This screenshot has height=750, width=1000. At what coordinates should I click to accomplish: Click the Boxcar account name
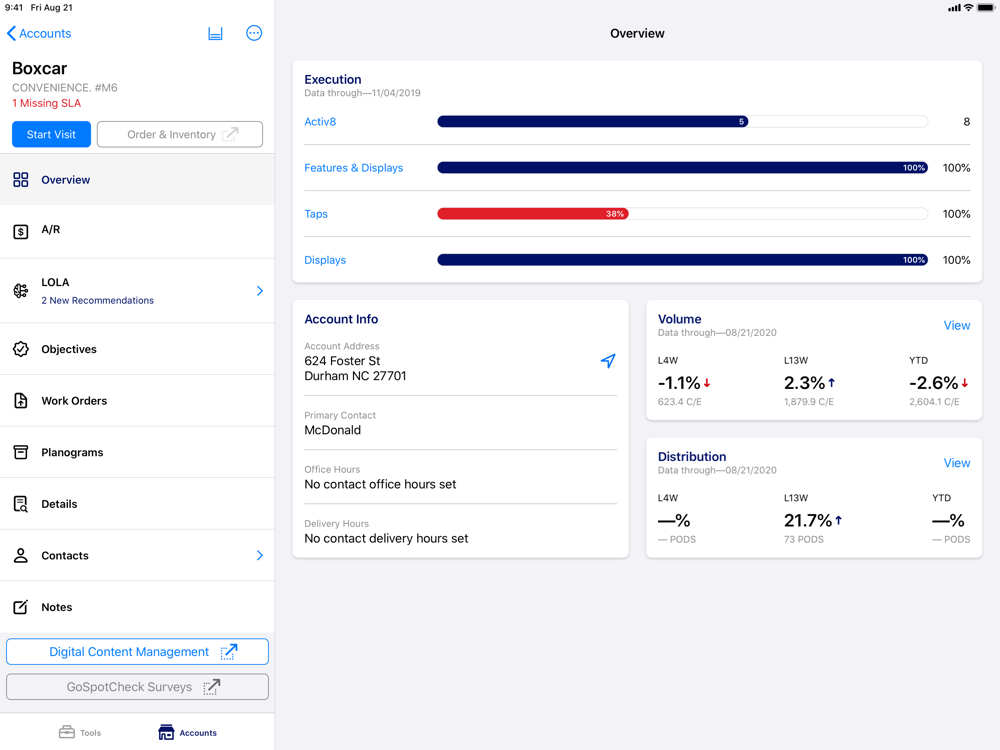(40, 68)
